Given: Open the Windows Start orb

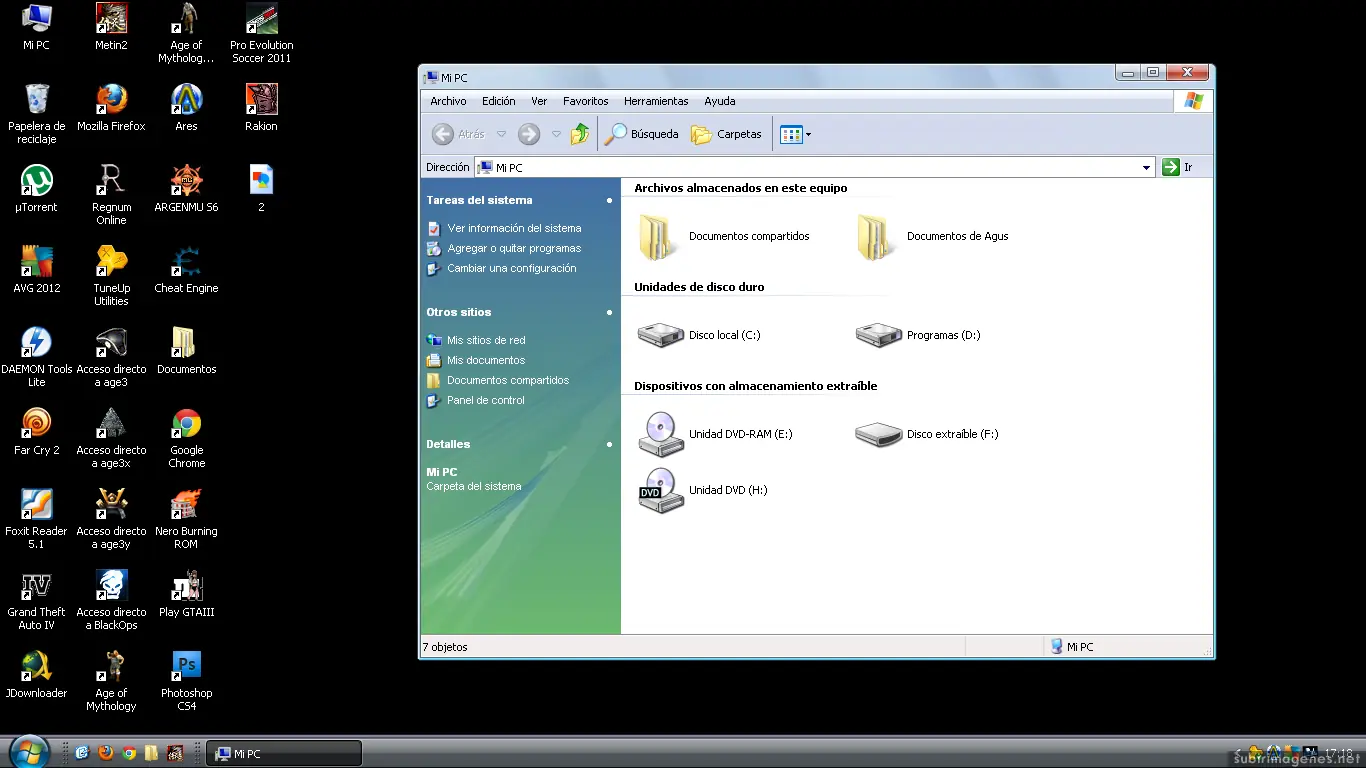Looking at the screenshot, I should (x=28, y=752).
